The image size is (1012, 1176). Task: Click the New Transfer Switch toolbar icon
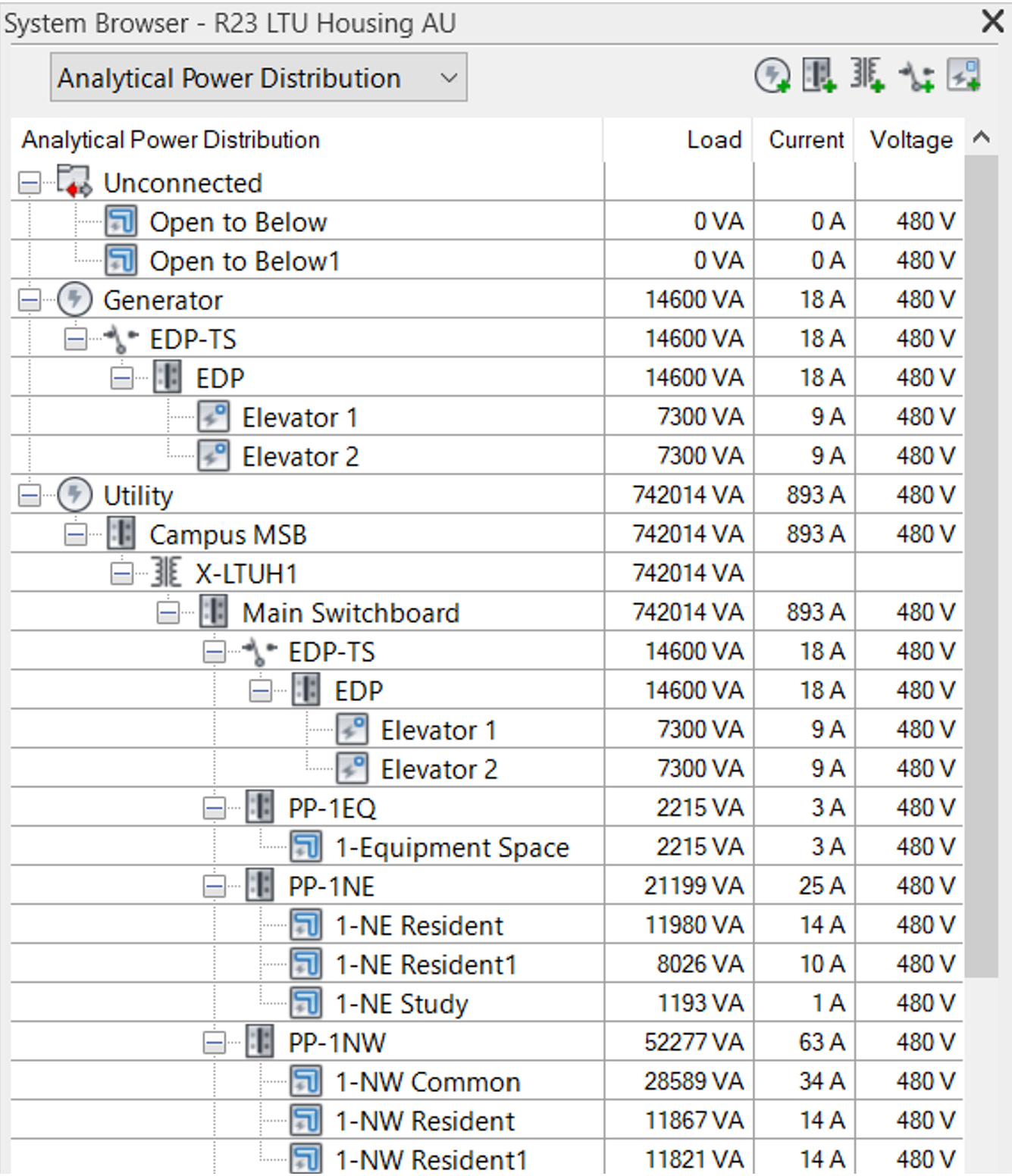(916, 76)
